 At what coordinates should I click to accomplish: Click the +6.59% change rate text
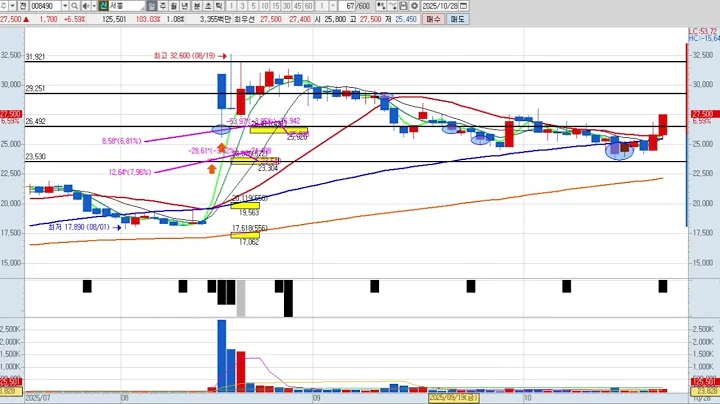pyautogui.click(x=74, y=19)
